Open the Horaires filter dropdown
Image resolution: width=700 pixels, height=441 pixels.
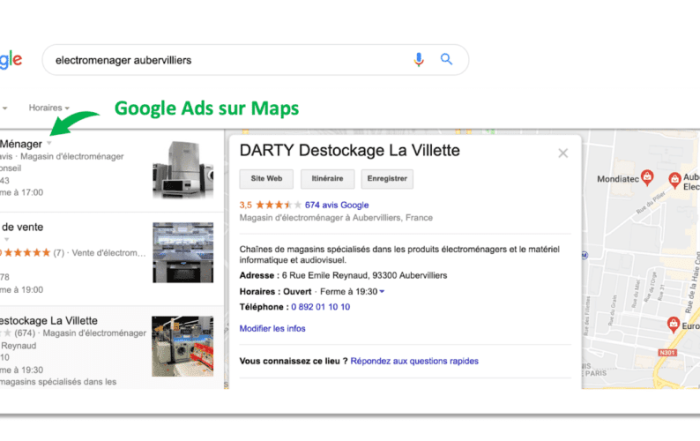point(49,108)
